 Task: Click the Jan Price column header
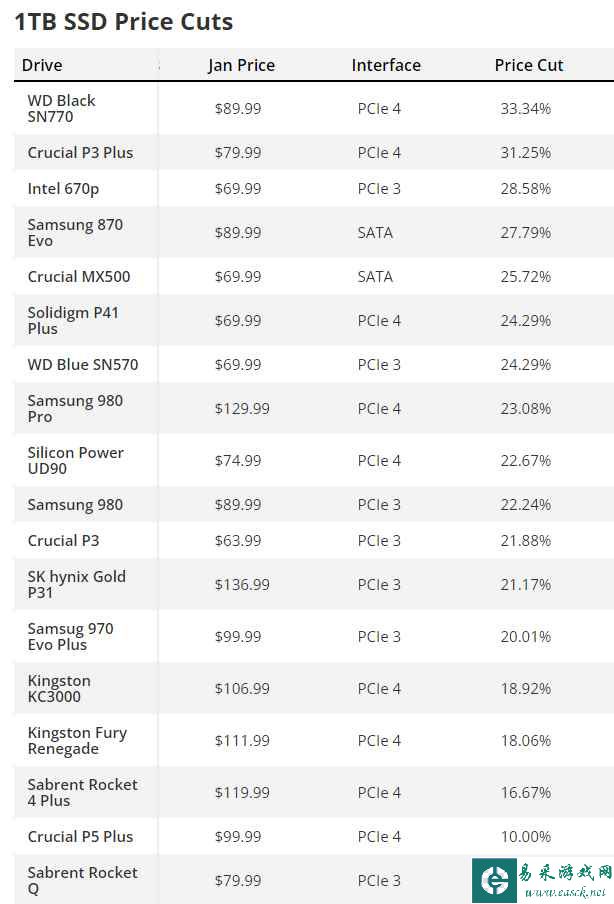(x=242, y=65)
